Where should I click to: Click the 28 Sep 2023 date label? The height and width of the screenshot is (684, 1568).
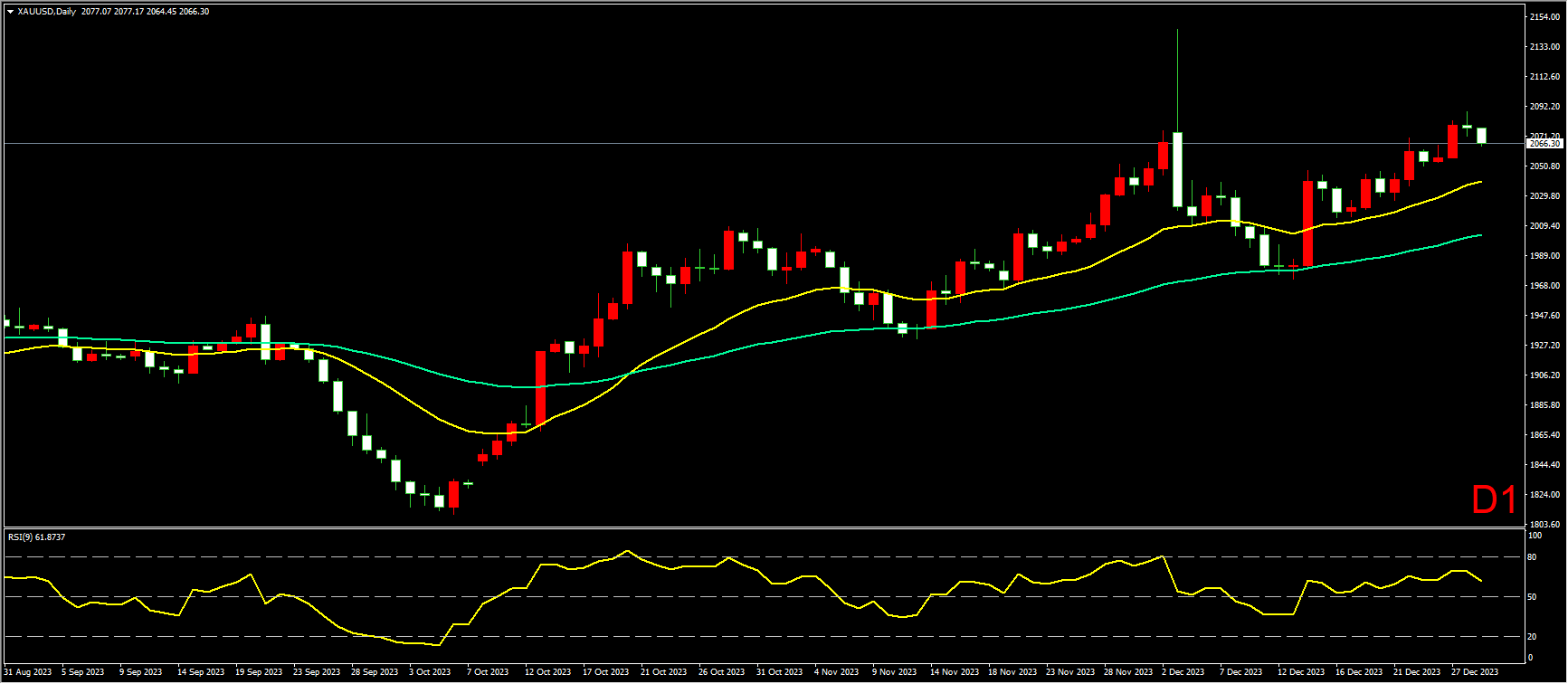pyautogui.click(x=375, y=672)
